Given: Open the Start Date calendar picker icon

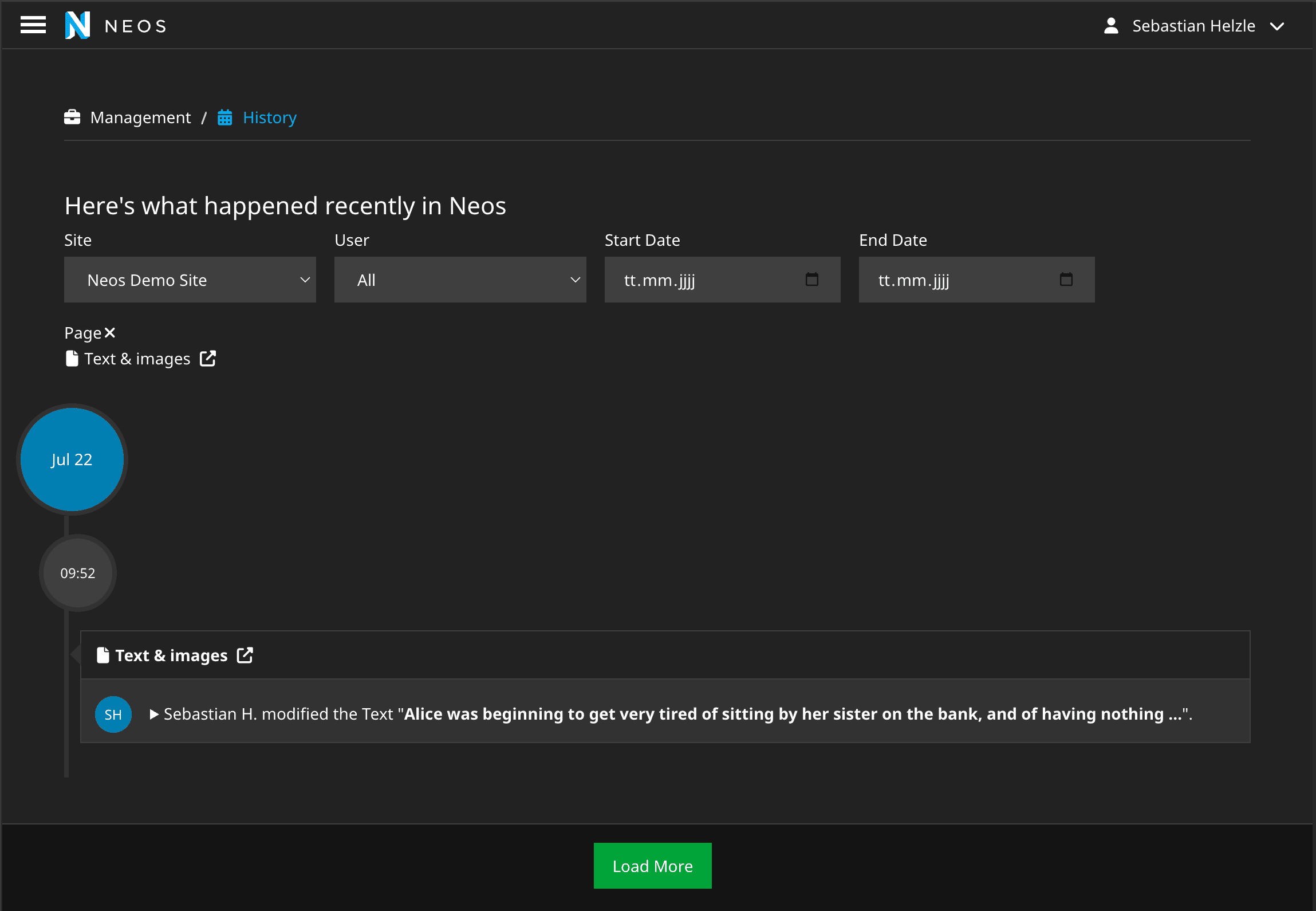Looking at the screenshot, I should click(812, 279).
